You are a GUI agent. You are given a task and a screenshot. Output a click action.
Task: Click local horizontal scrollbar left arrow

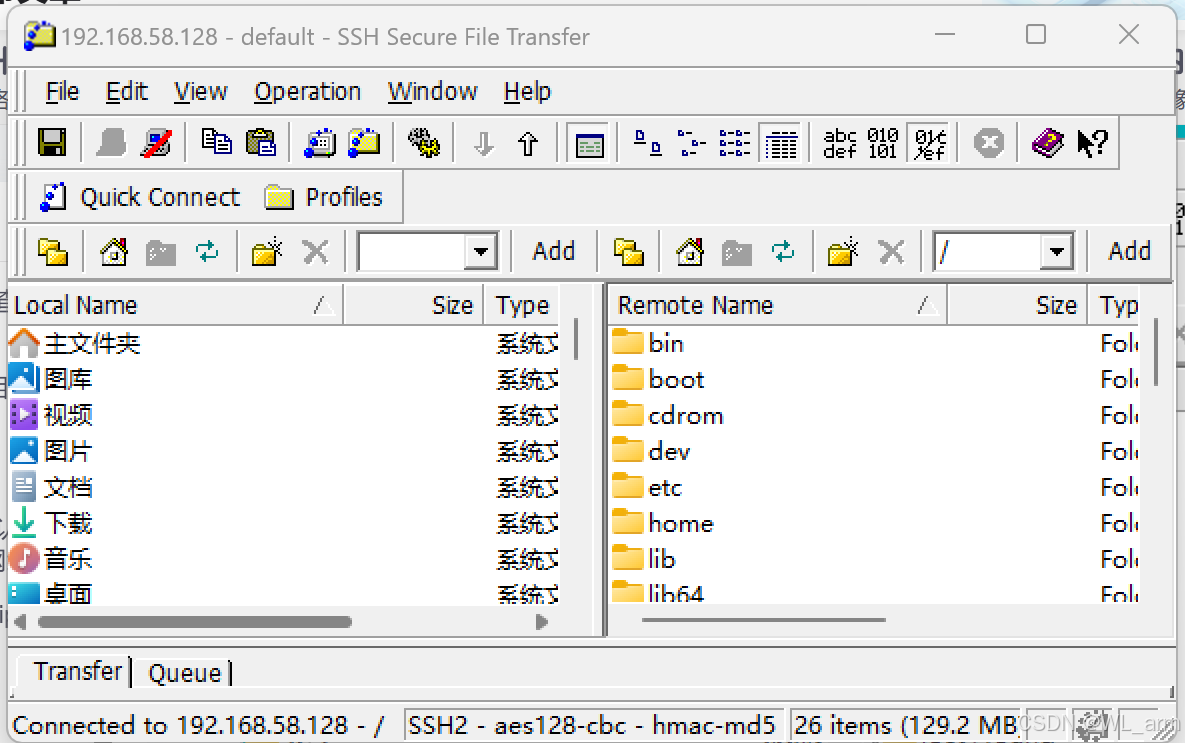[20, 622]
